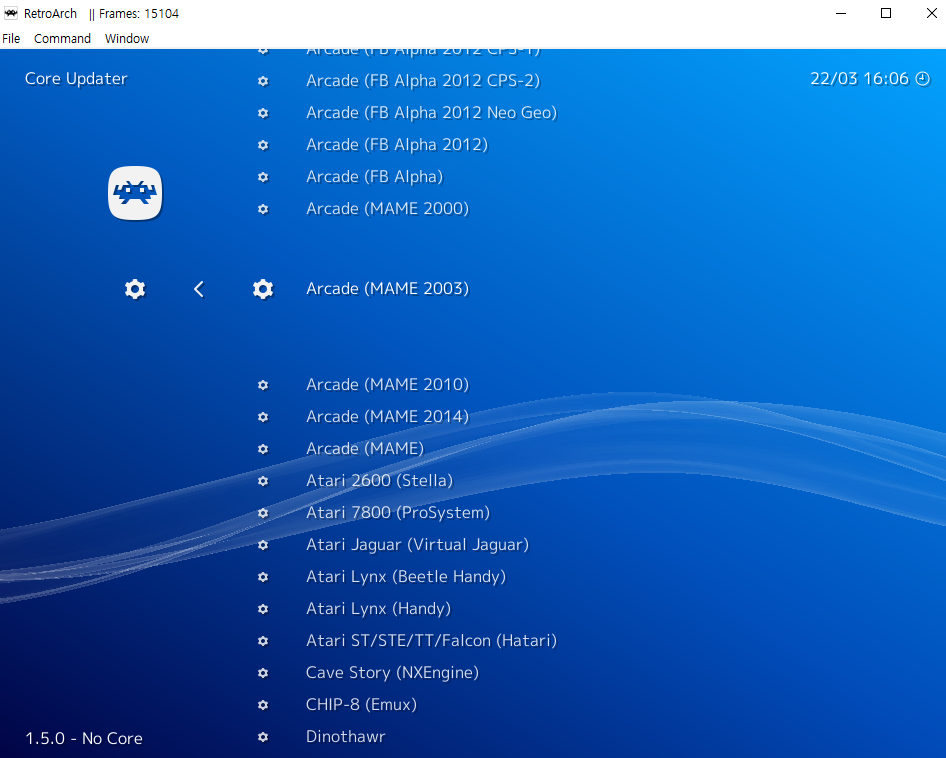The height and width of the screenshot is (758, 946).
Task: Go back using the left arrow
Action: click(198, 289)
